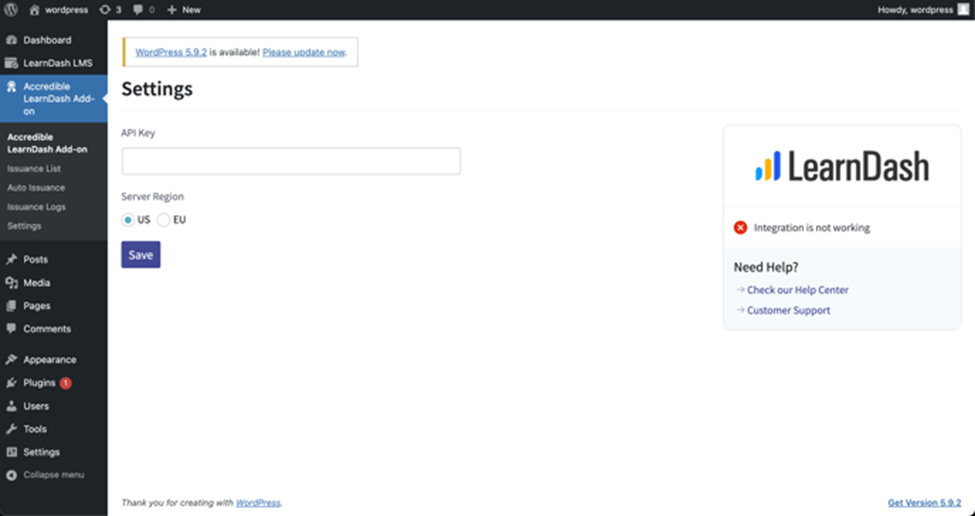The height and width of the screenshot is (516, 975).
Task: View Issuance Logs submenu
Action: coord(36,207)
